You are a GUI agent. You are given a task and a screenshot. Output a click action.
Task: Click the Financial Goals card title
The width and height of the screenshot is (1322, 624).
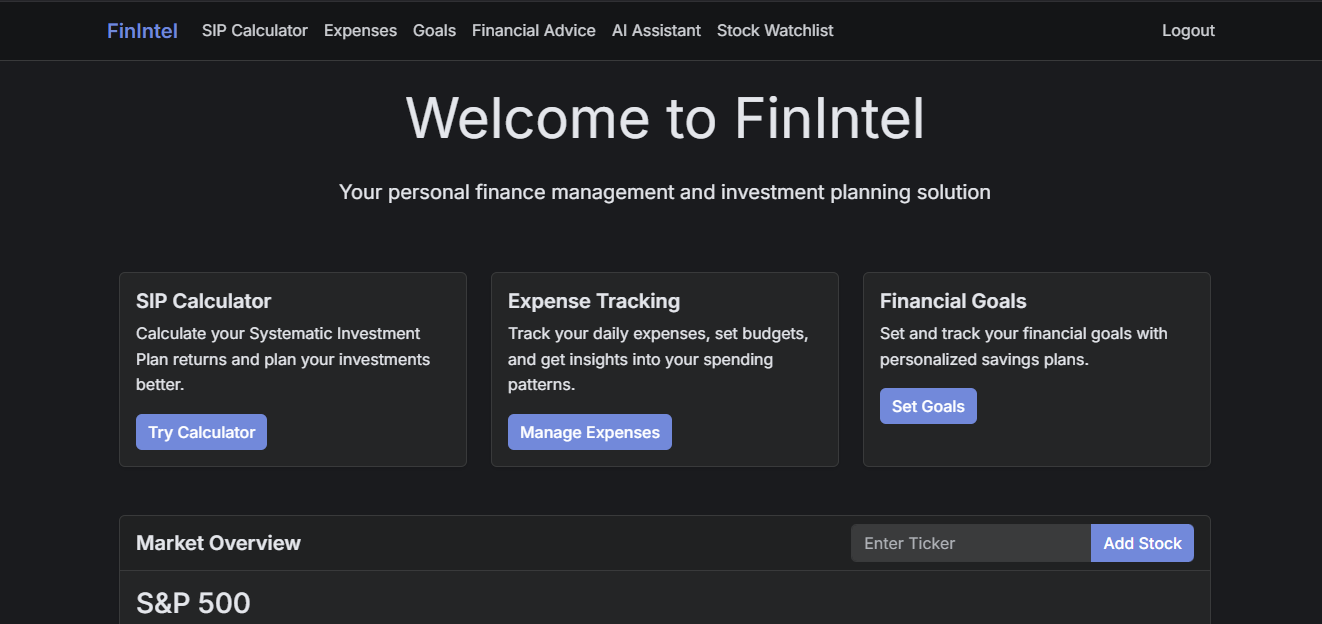953,301
